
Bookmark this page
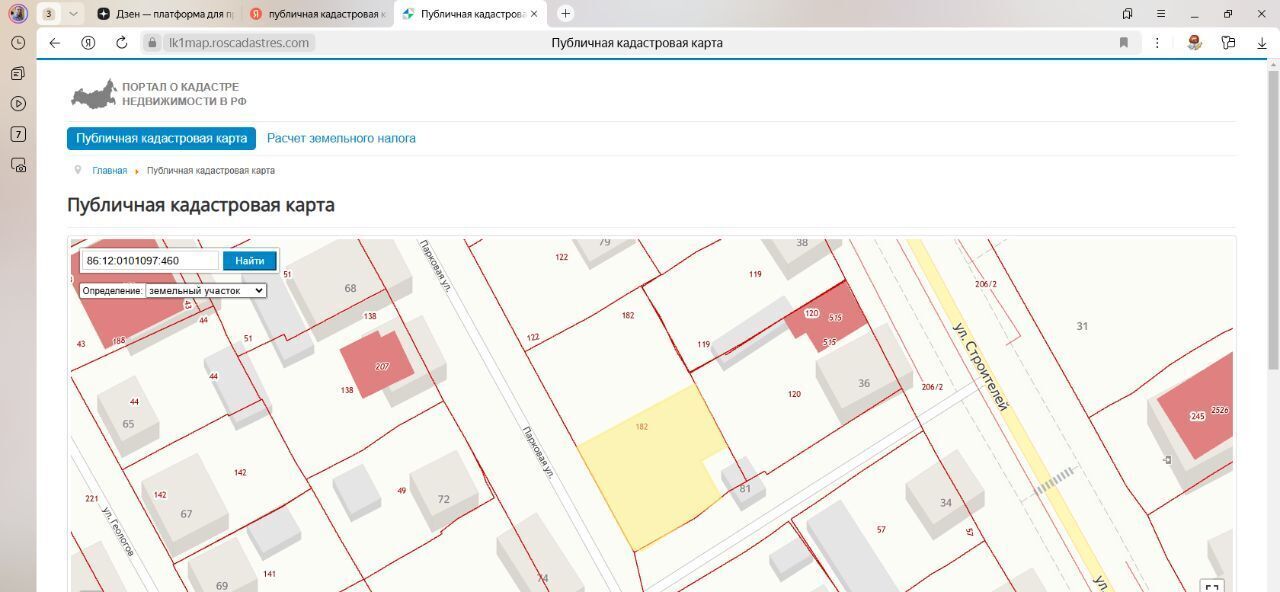pyautogui.click(x=1124, y=43)
